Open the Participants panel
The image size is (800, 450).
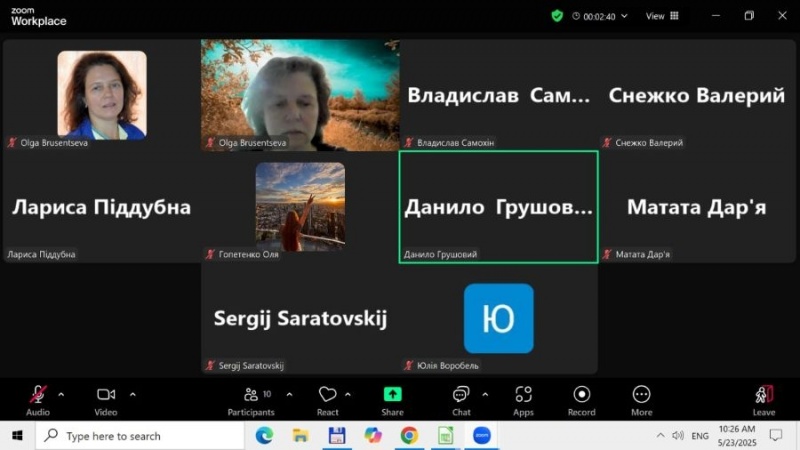click(x=251, y=400)
